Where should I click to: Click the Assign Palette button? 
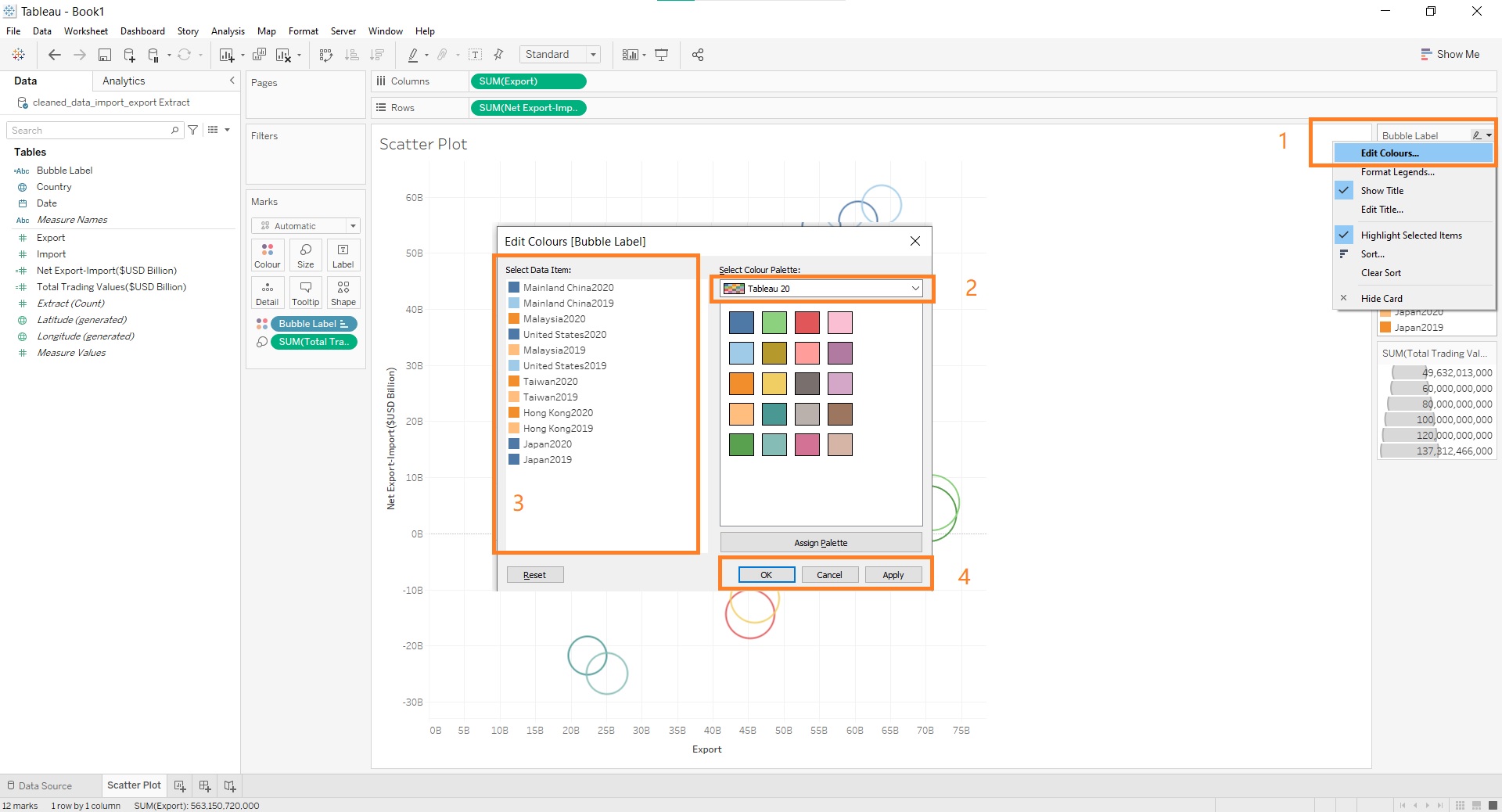coord(821,543)
